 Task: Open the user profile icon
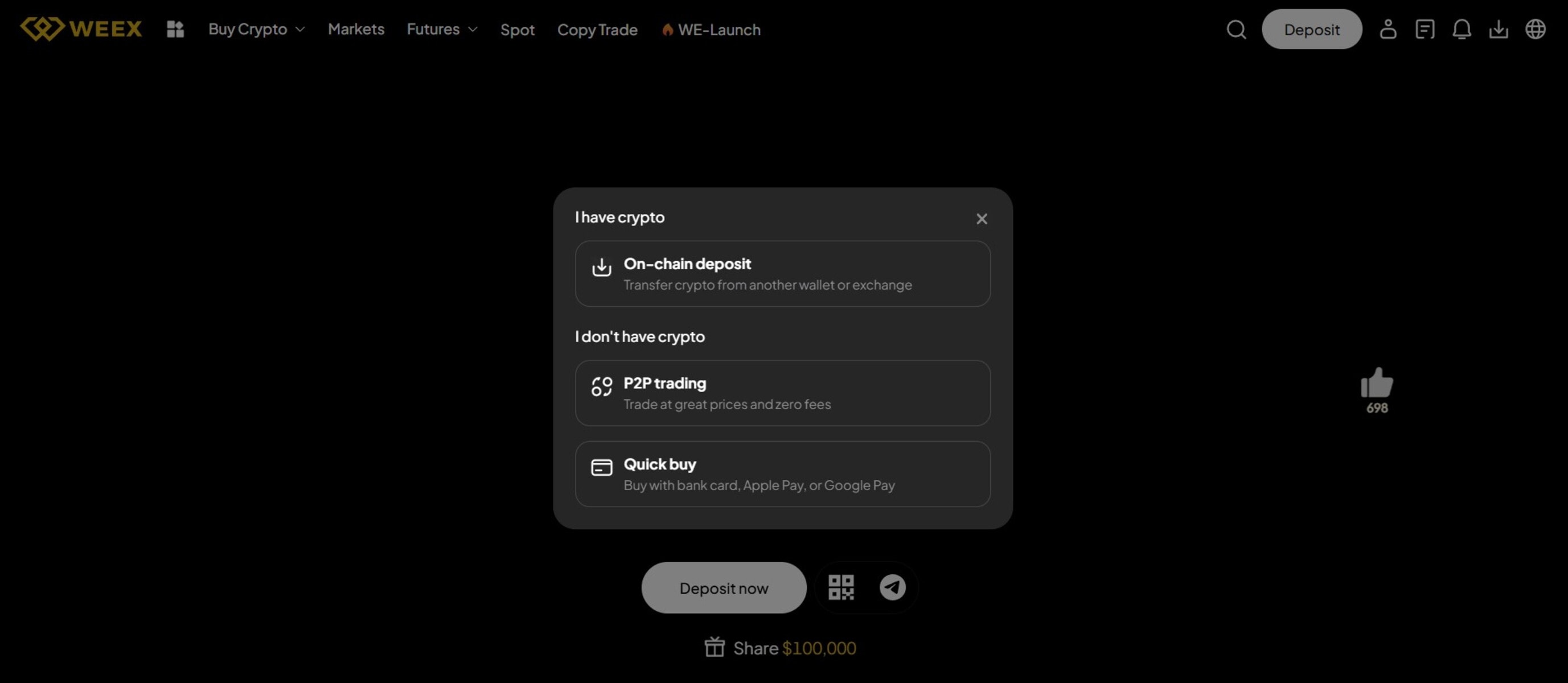1388,29
